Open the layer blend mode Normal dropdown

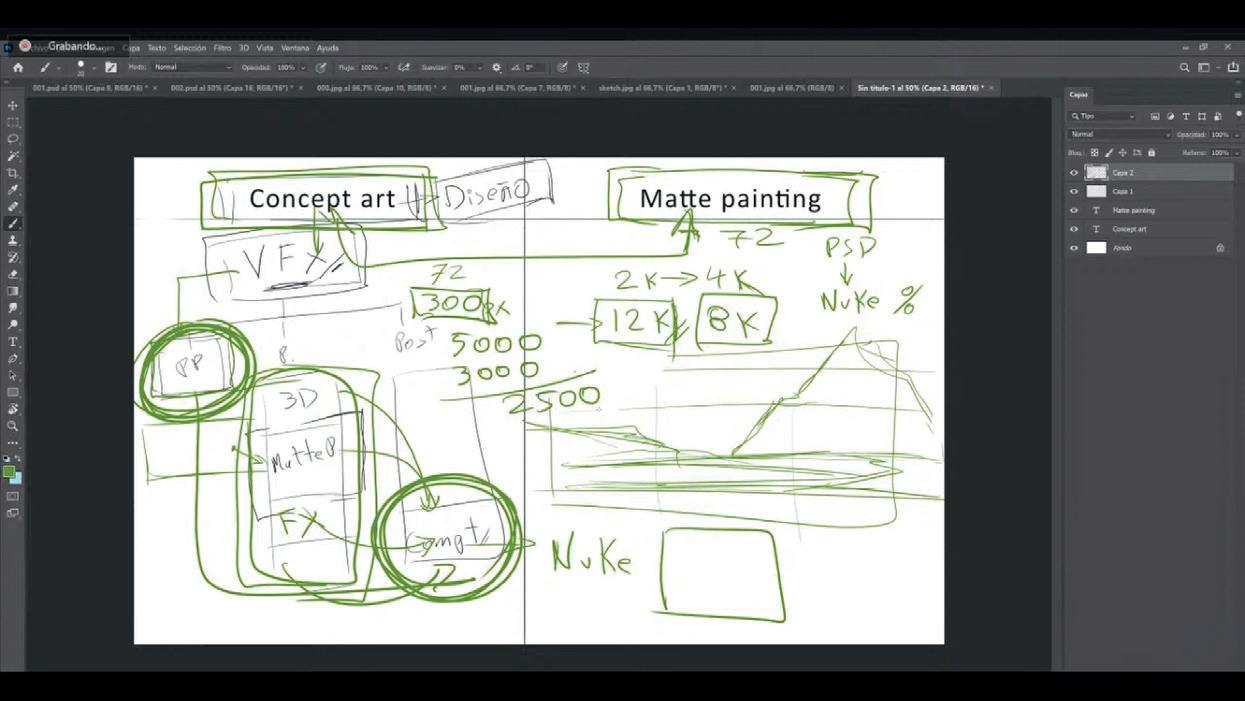click(x=1119, y=134)
